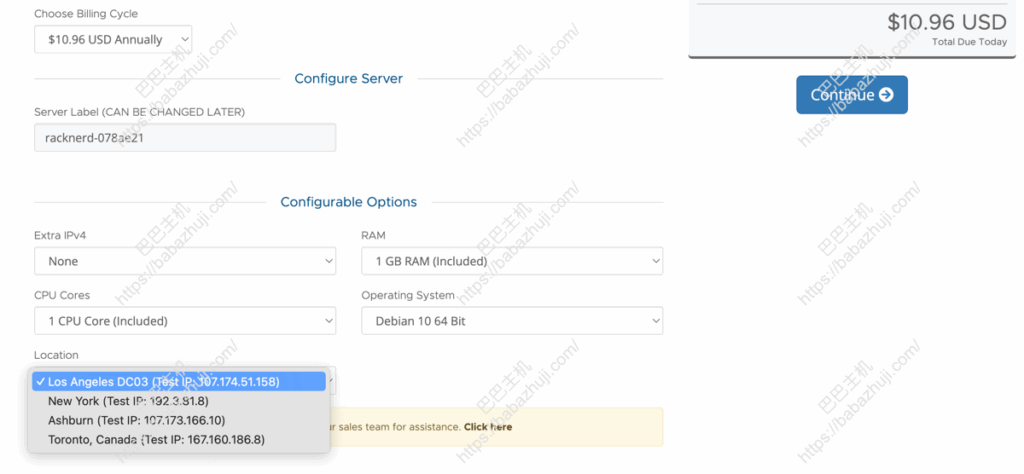Screen dimensions: 1024x474
Task: Click the Operating System field label
Action: (408, 295)
